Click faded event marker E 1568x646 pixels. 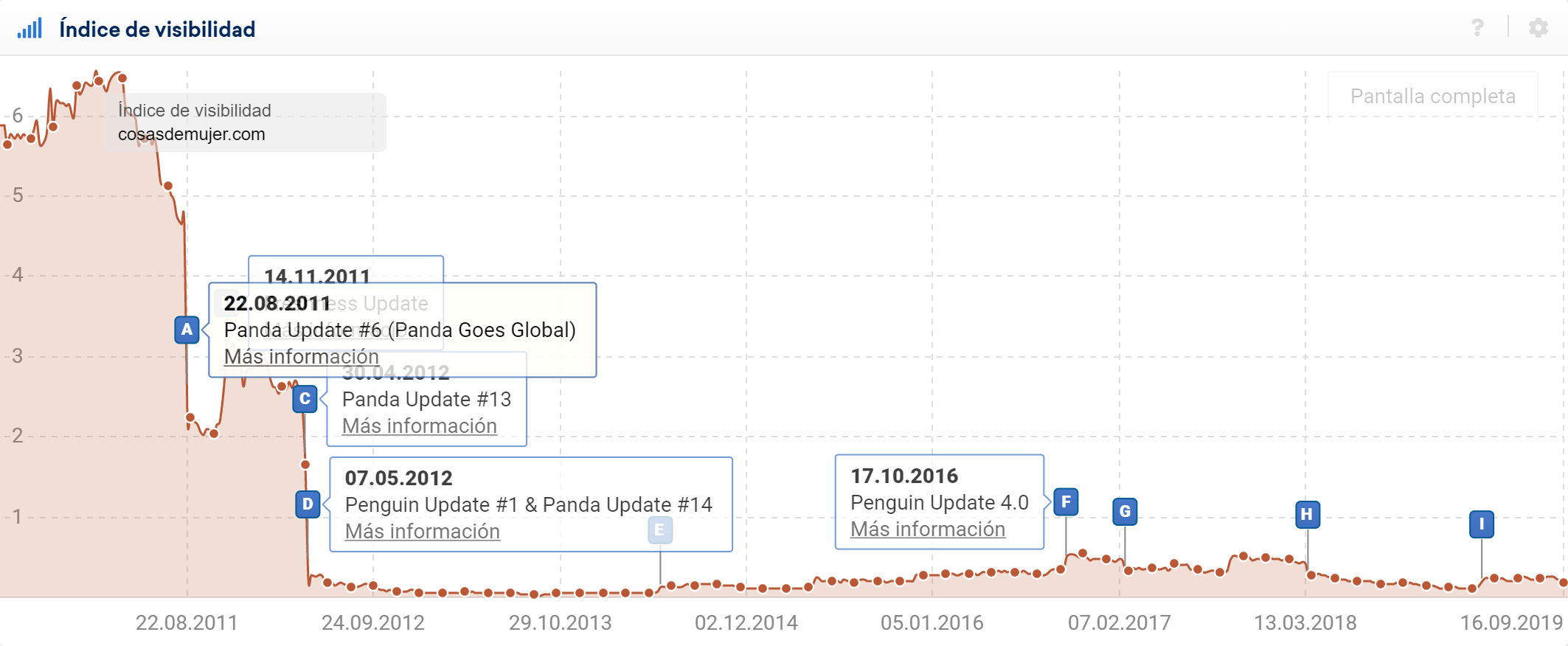(659, 529)
